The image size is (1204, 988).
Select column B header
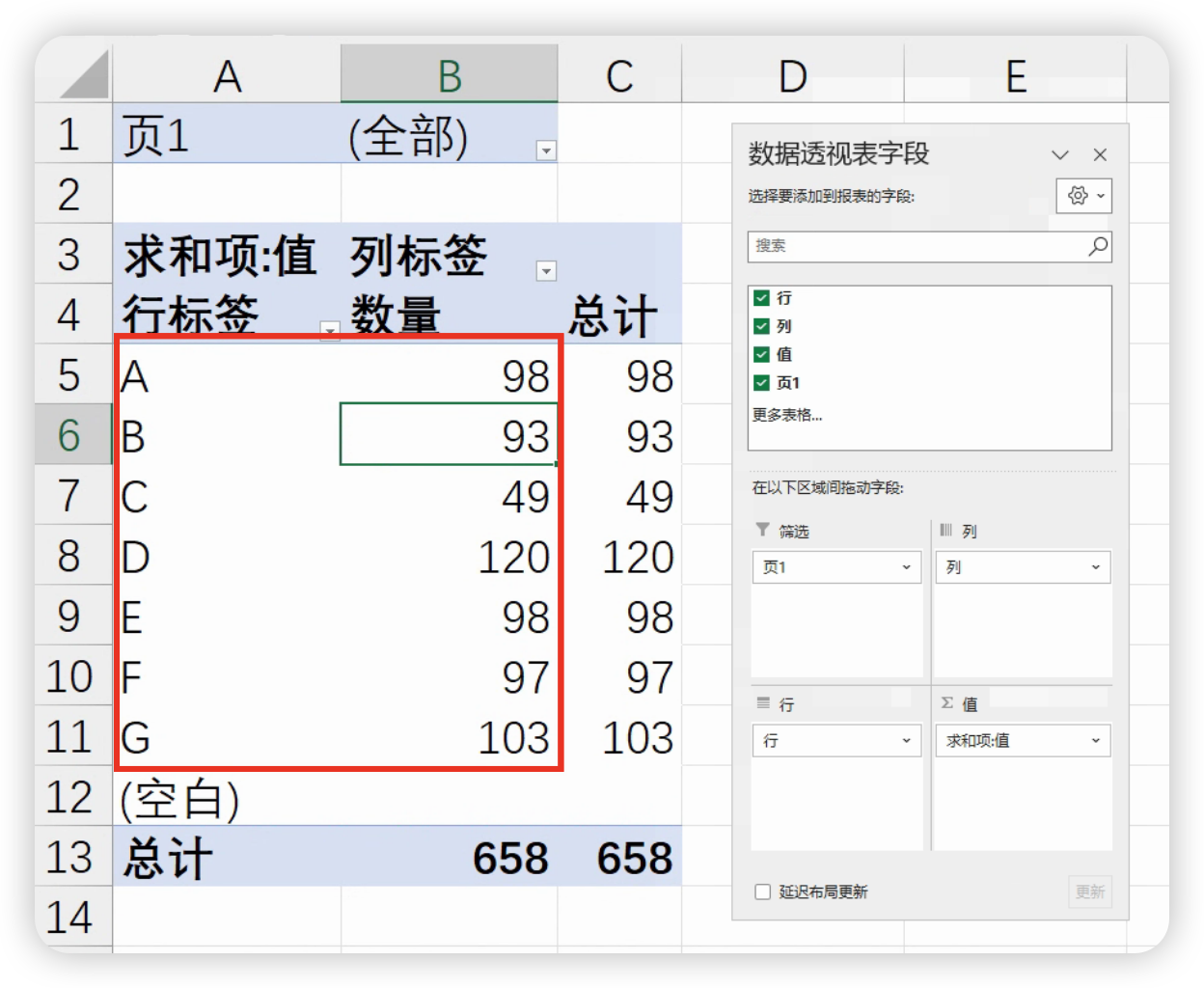tap(450, 74)
